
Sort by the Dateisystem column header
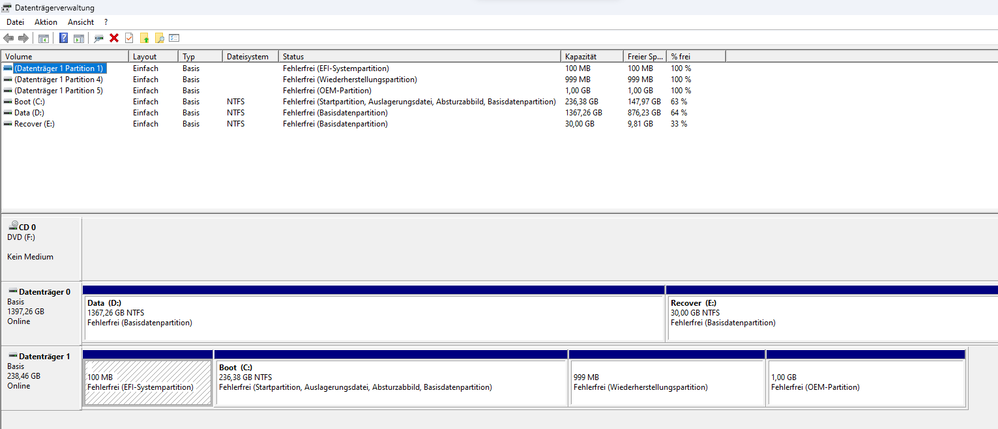point(251,57)
